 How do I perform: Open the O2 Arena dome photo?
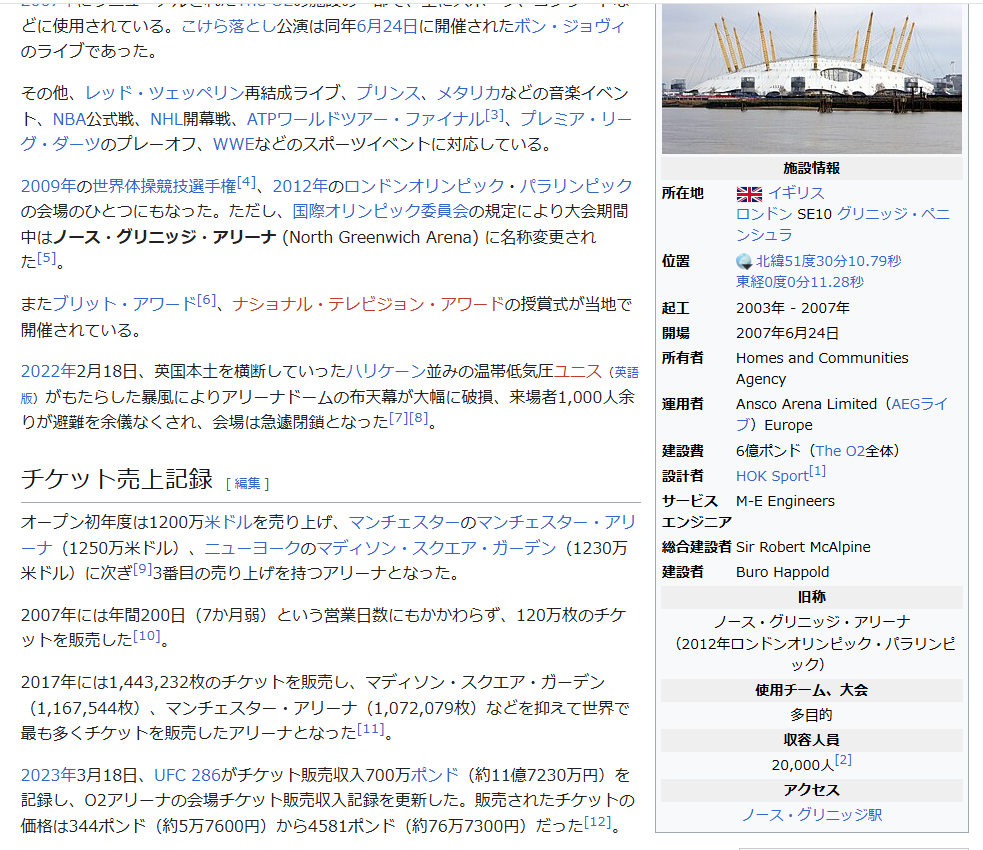[811, 78]
